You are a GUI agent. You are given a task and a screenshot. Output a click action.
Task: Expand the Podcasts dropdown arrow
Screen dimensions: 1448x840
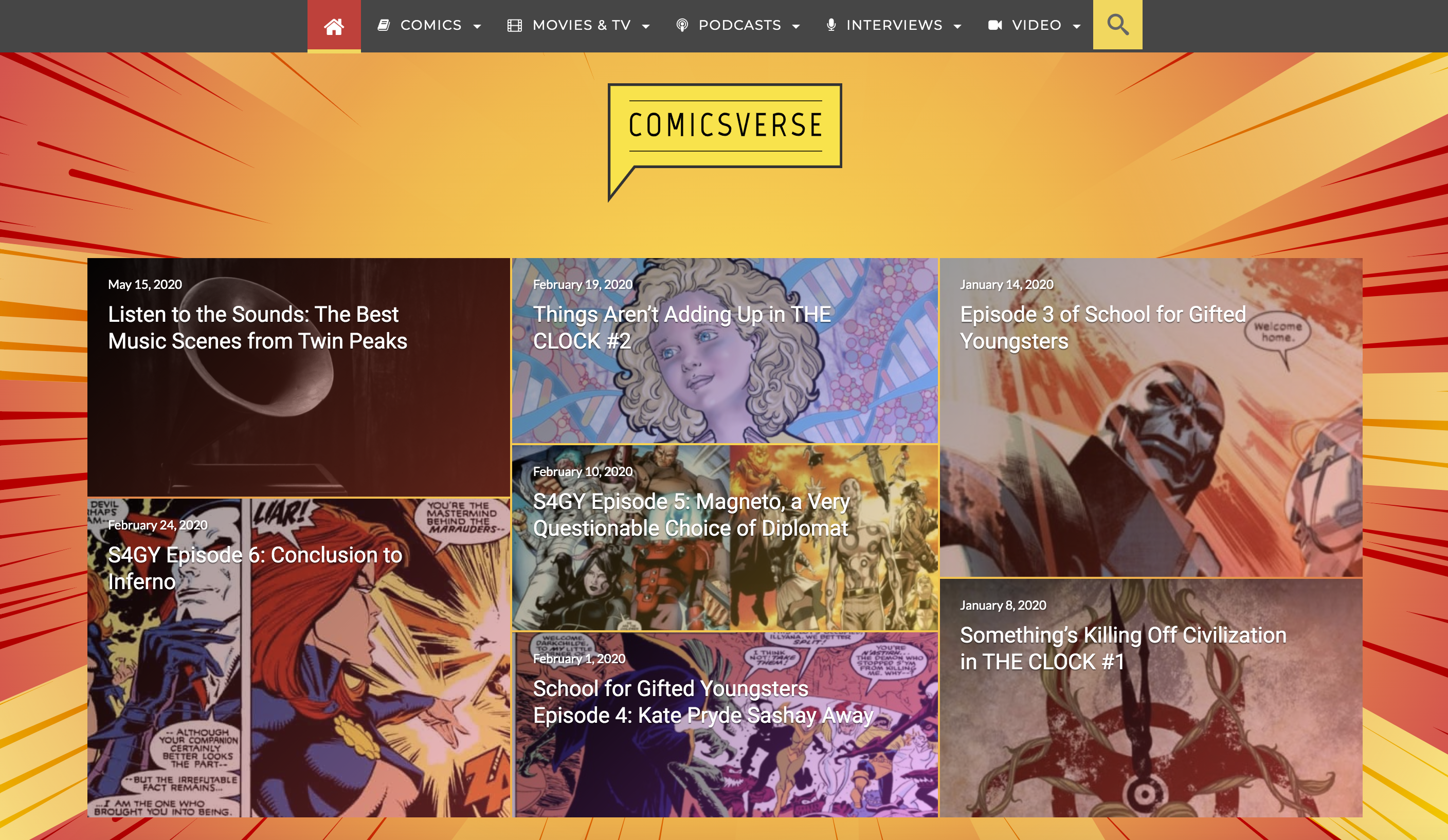[x=796, y=26]
